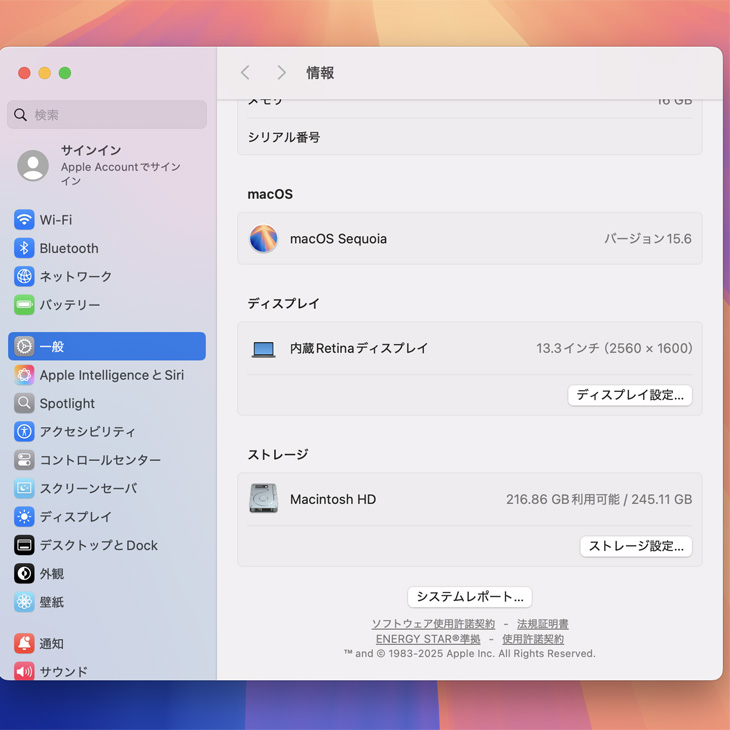Open Spotlight settings
Screen dimensions: 730x730
pyautogui.click(x=67, y=403)
